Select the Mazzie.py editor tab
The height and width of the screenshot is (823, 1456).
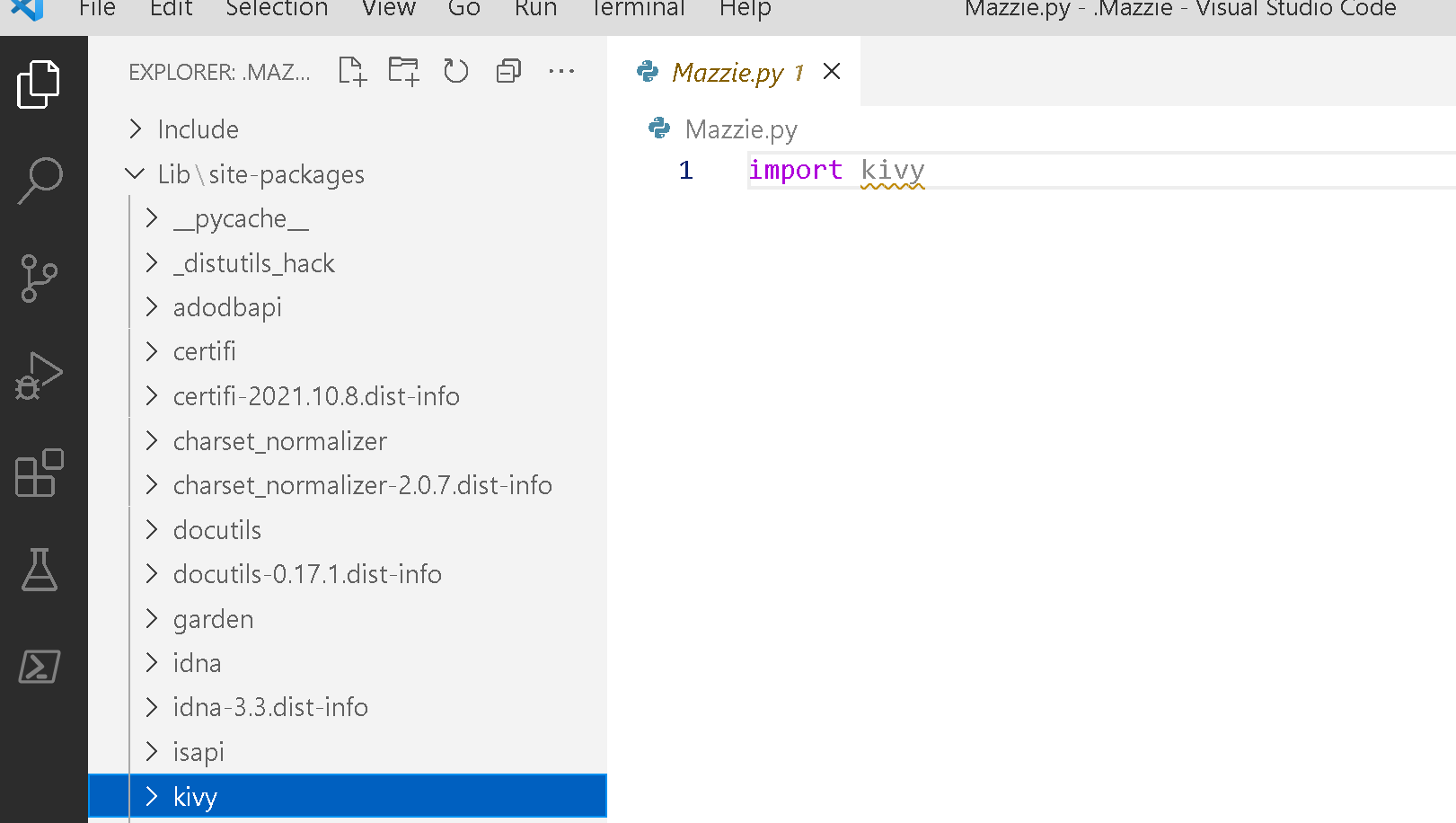pos(734,71)
